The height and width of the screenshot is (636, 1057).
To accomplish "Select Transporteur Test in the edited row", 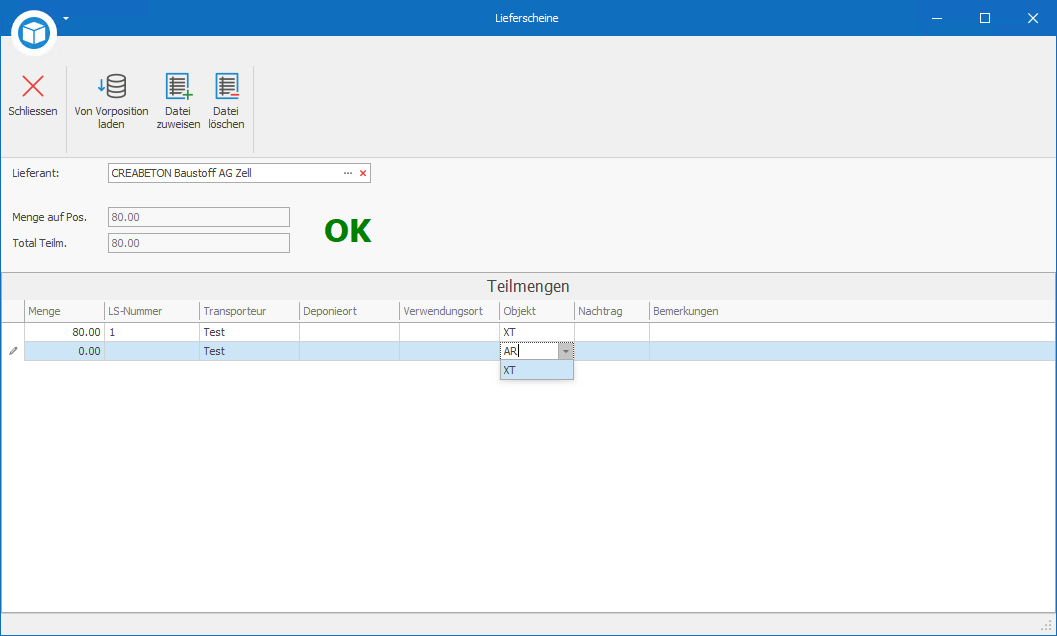I will pyautogui.click(x=249, y=351).
